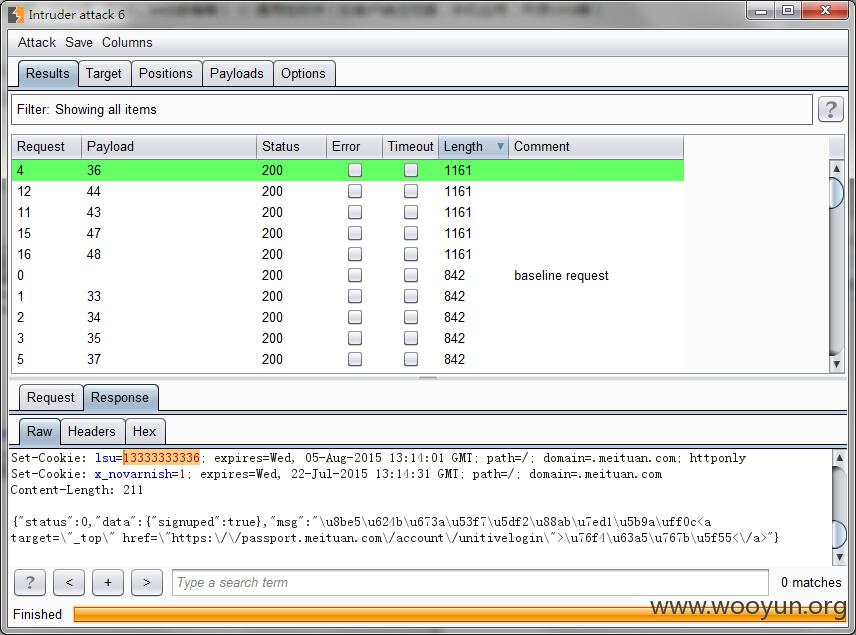Screen dimensions: 856x635
Task: Click the 'Finished' status text
Action: tap(37, 614)
